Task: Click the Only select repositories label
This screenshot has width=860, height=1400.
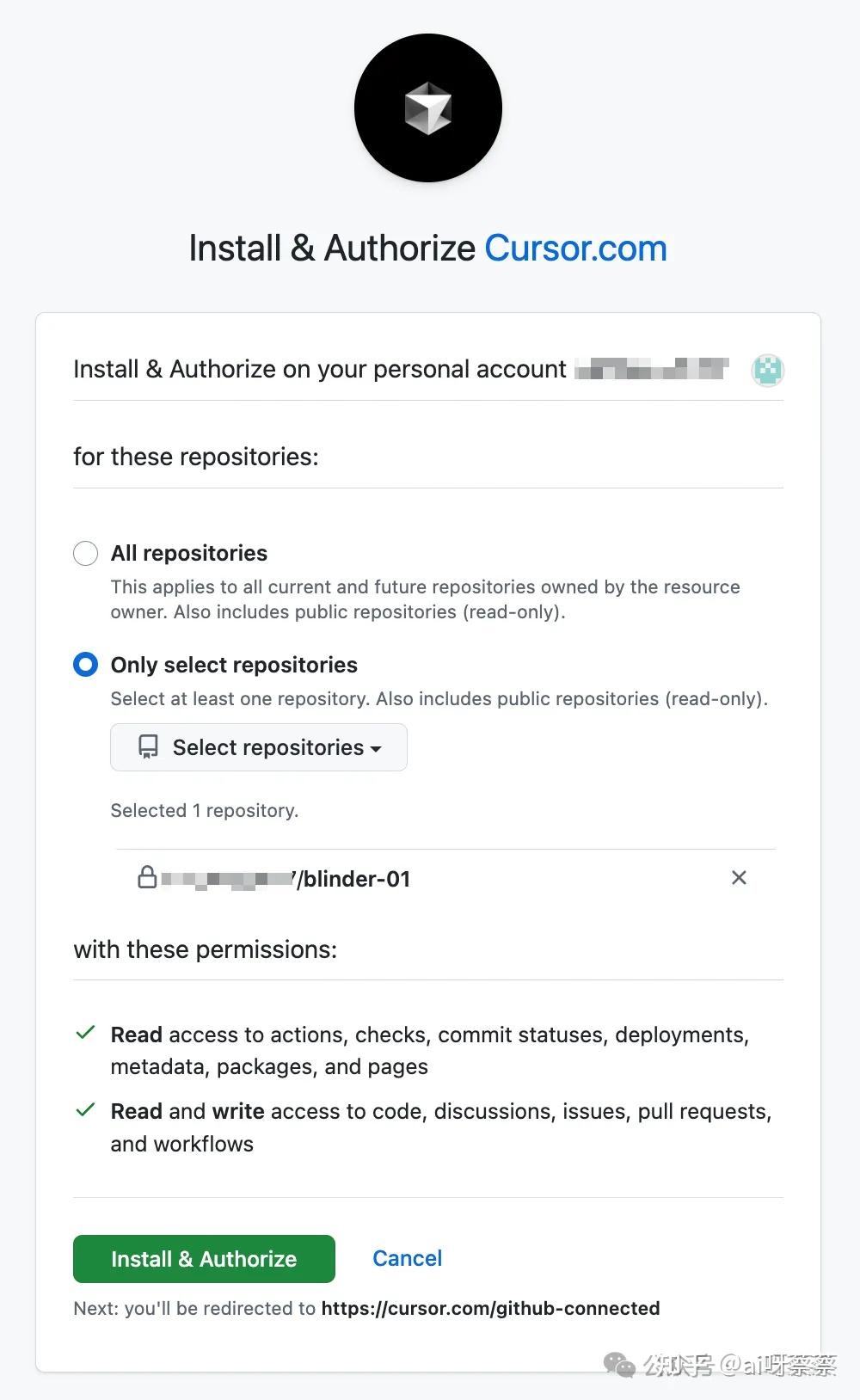Action: click(233, 665)
